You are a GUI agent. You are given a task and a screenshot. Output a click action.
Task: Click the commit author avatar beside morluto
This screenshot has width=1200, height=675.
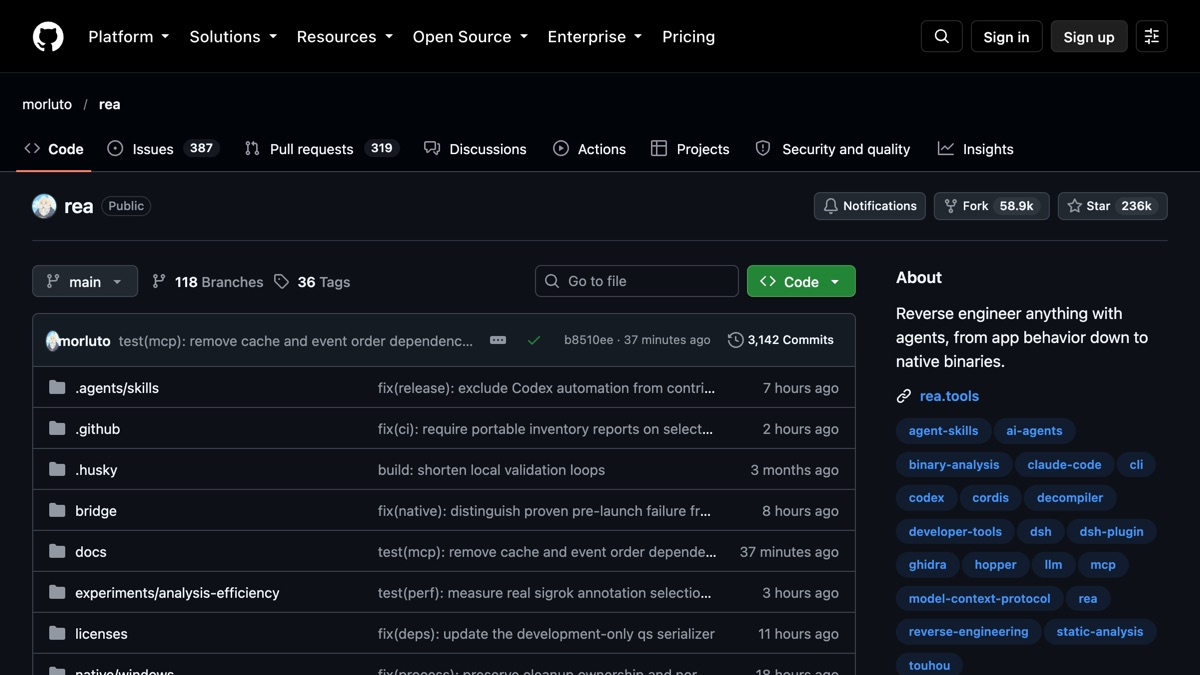click(52, 341)
